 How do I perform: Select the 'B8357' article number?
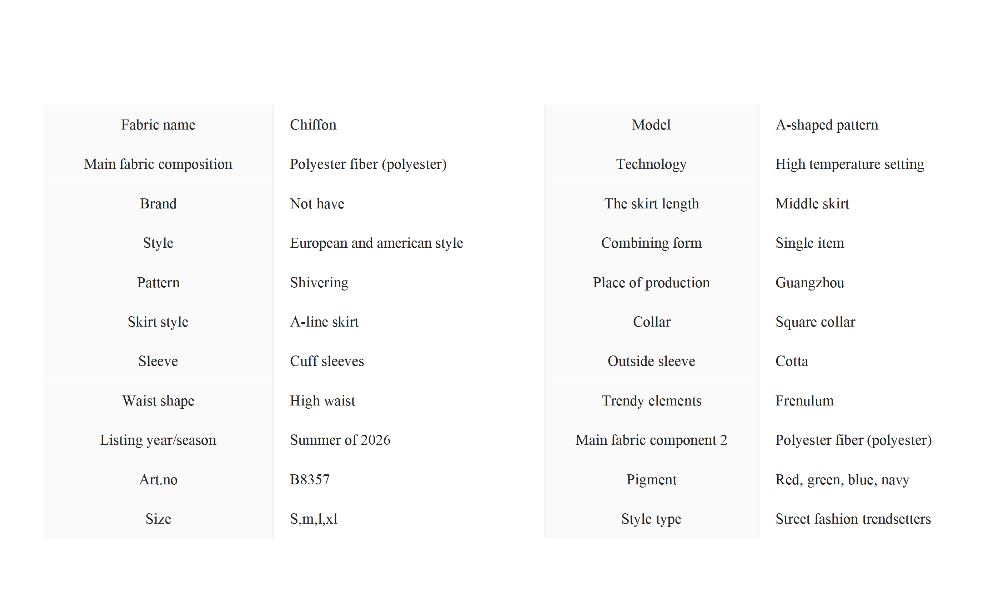click(x=310, y=480)
